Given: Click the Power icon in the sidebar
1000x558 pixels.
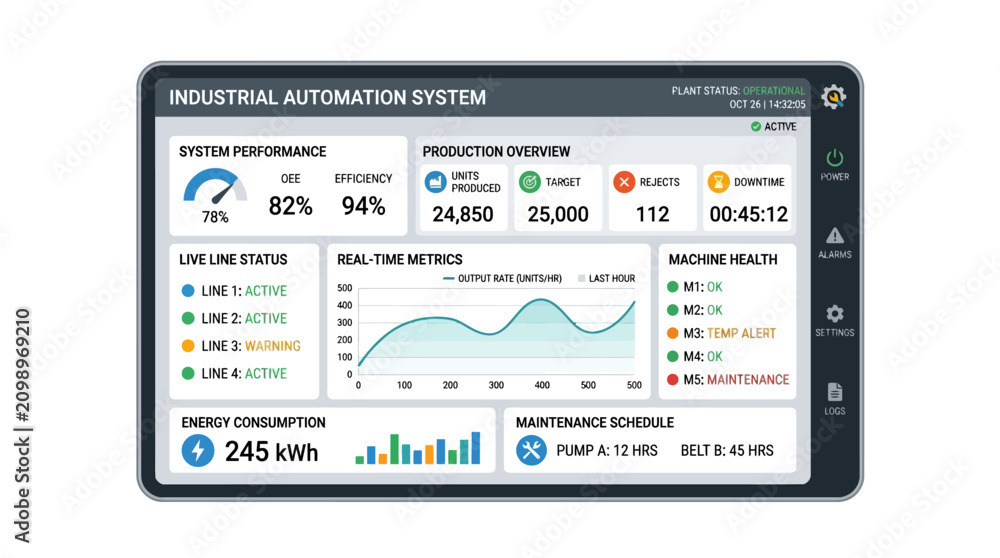Looking at the screenshot, I should (x=834, y=158).
